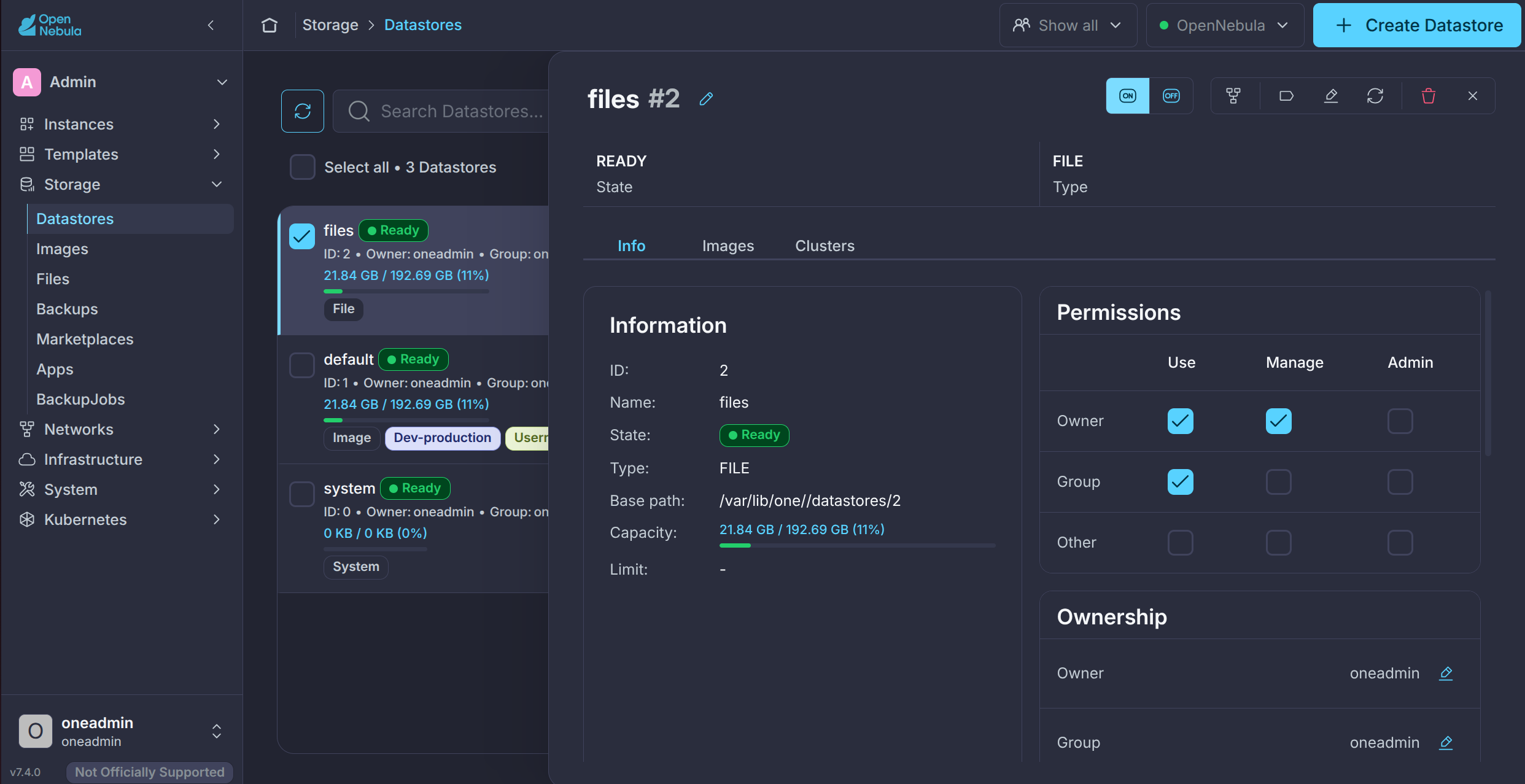
Task: Go to home via house icon
Action: [269, 25]
